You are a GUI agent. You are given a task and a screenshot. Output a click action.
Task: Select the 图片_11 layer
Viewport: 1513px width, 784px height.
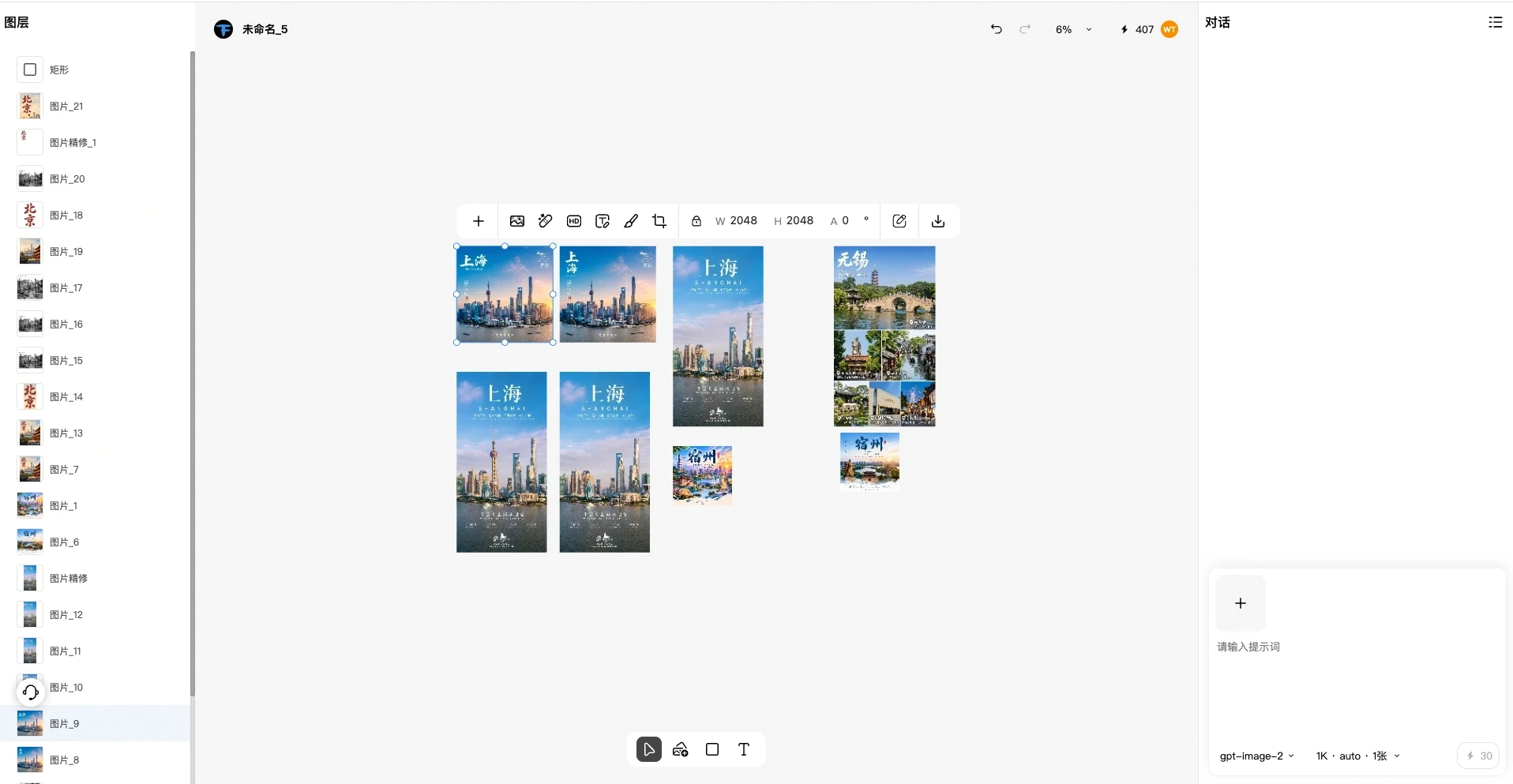(95, 651)
